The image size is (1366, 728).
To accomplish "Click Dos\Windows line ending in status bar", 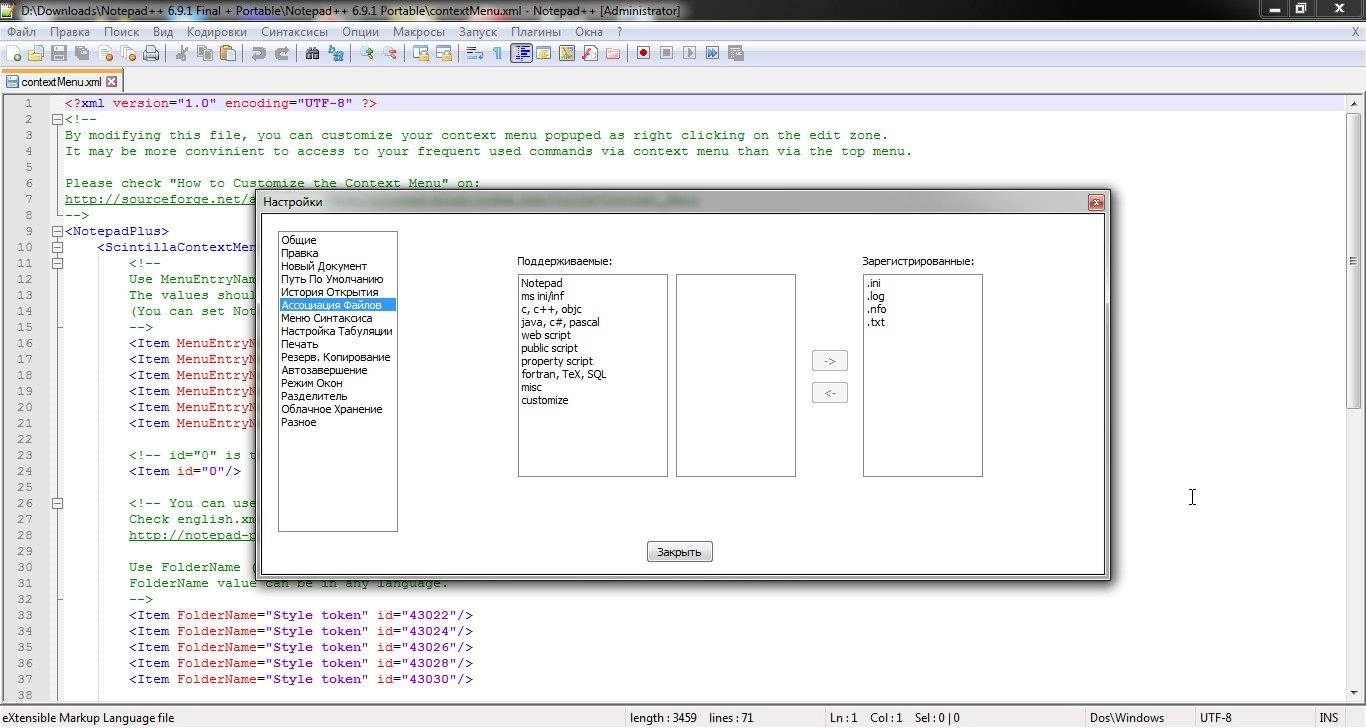I will [1126, 717].
